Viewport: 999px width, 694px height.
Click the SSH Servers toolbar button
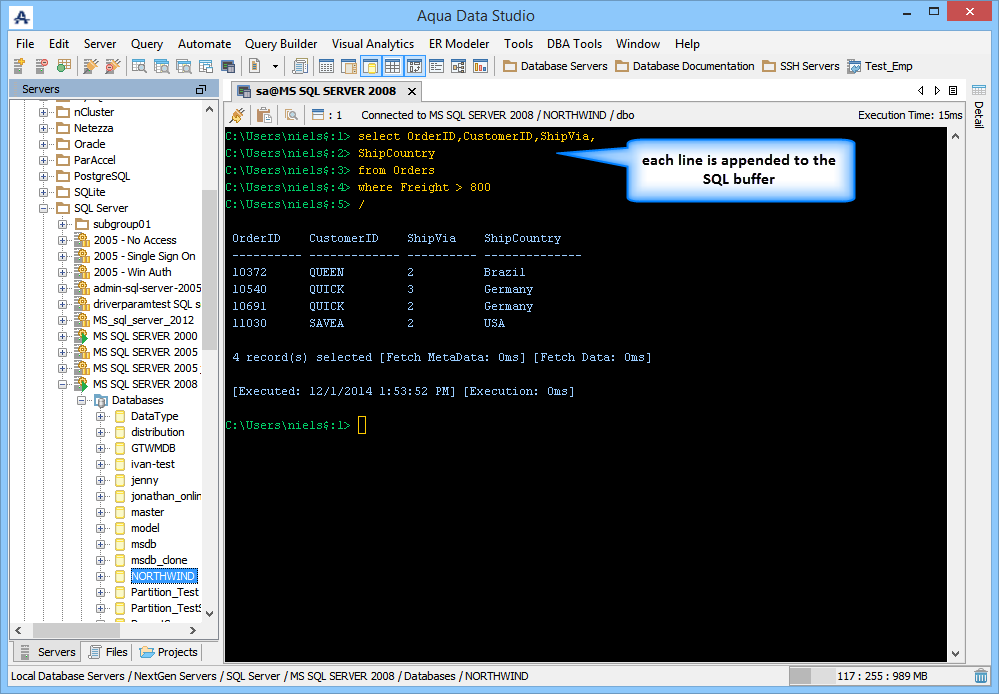[x=800, y=67]
